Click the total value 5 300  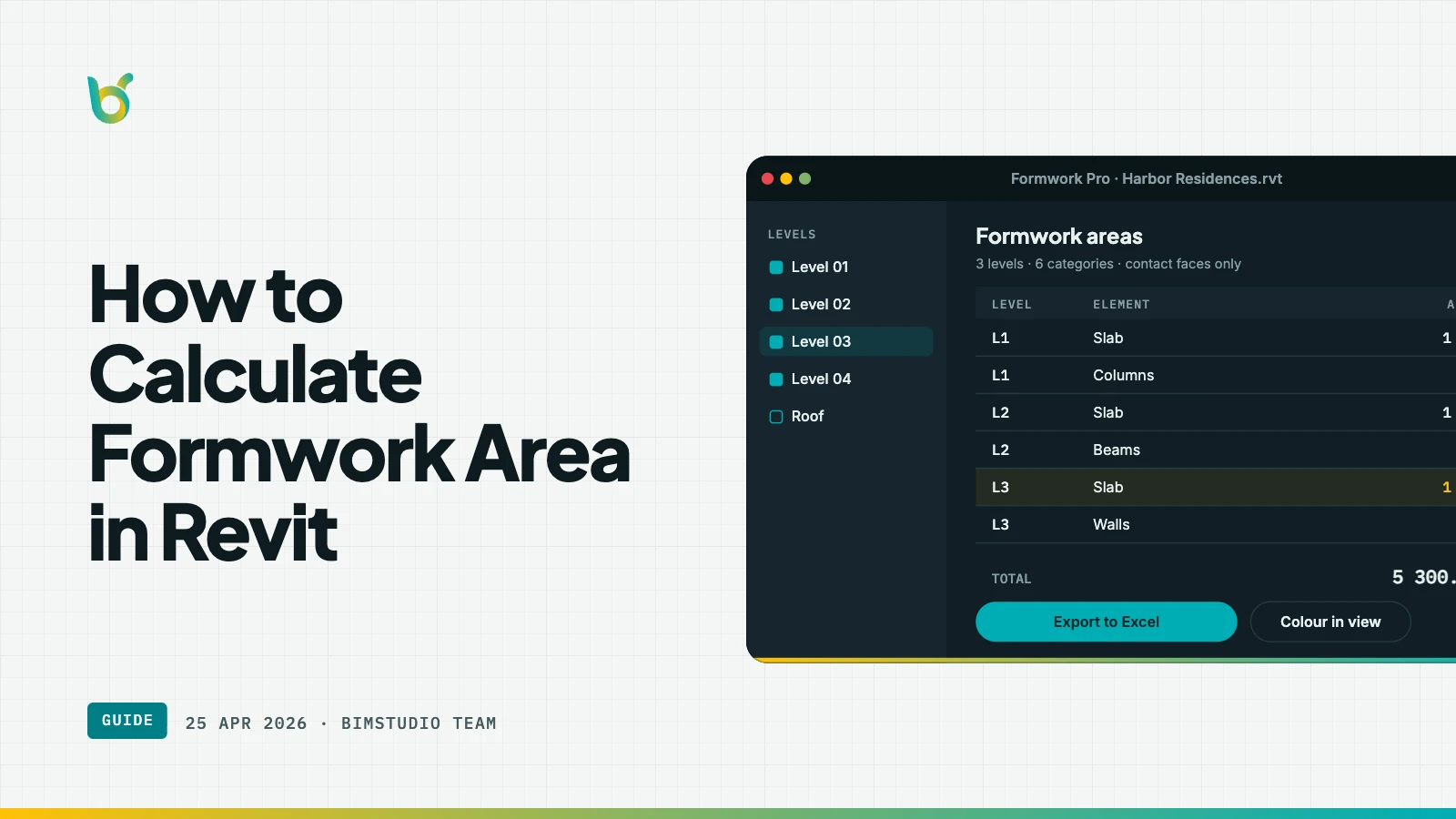point(1423,577)
